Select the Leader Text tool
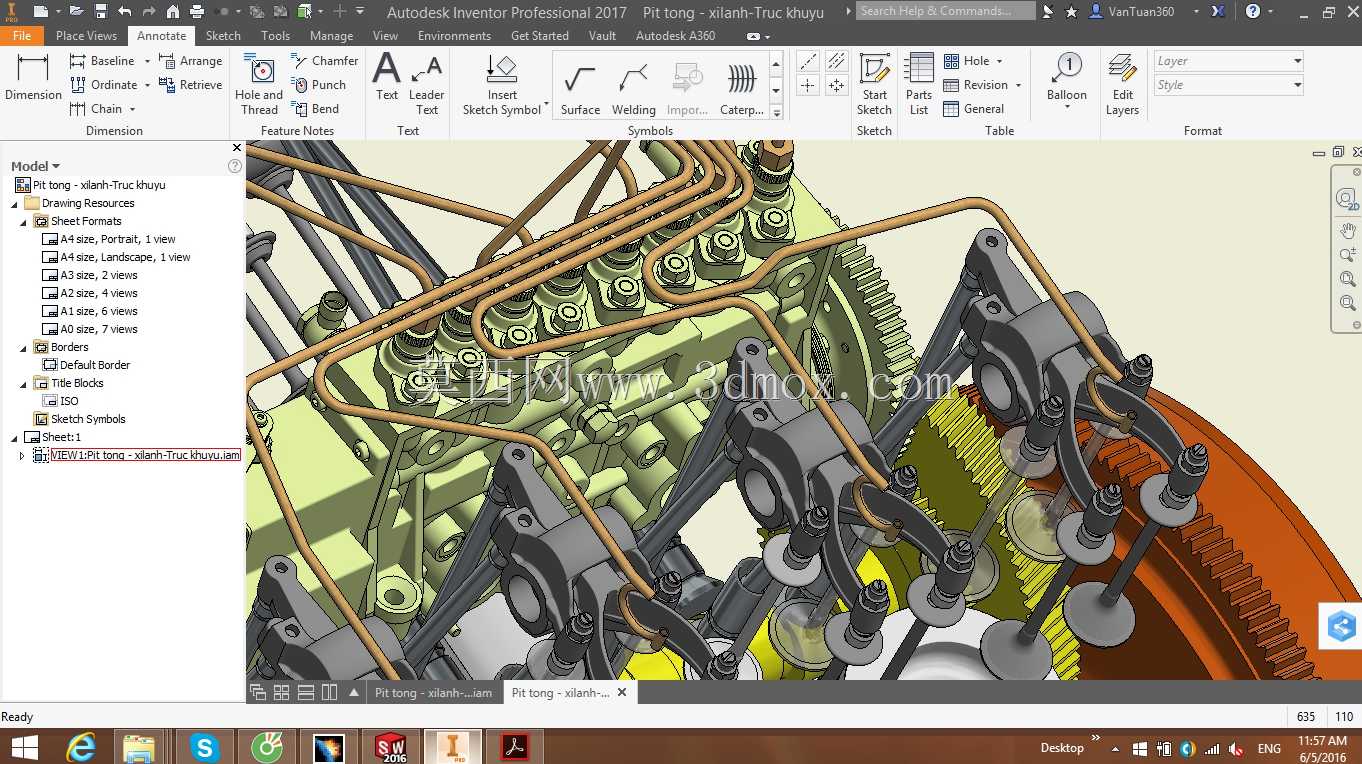The height and width of the screenshot is (764, 1362). [x=427, y=84]
